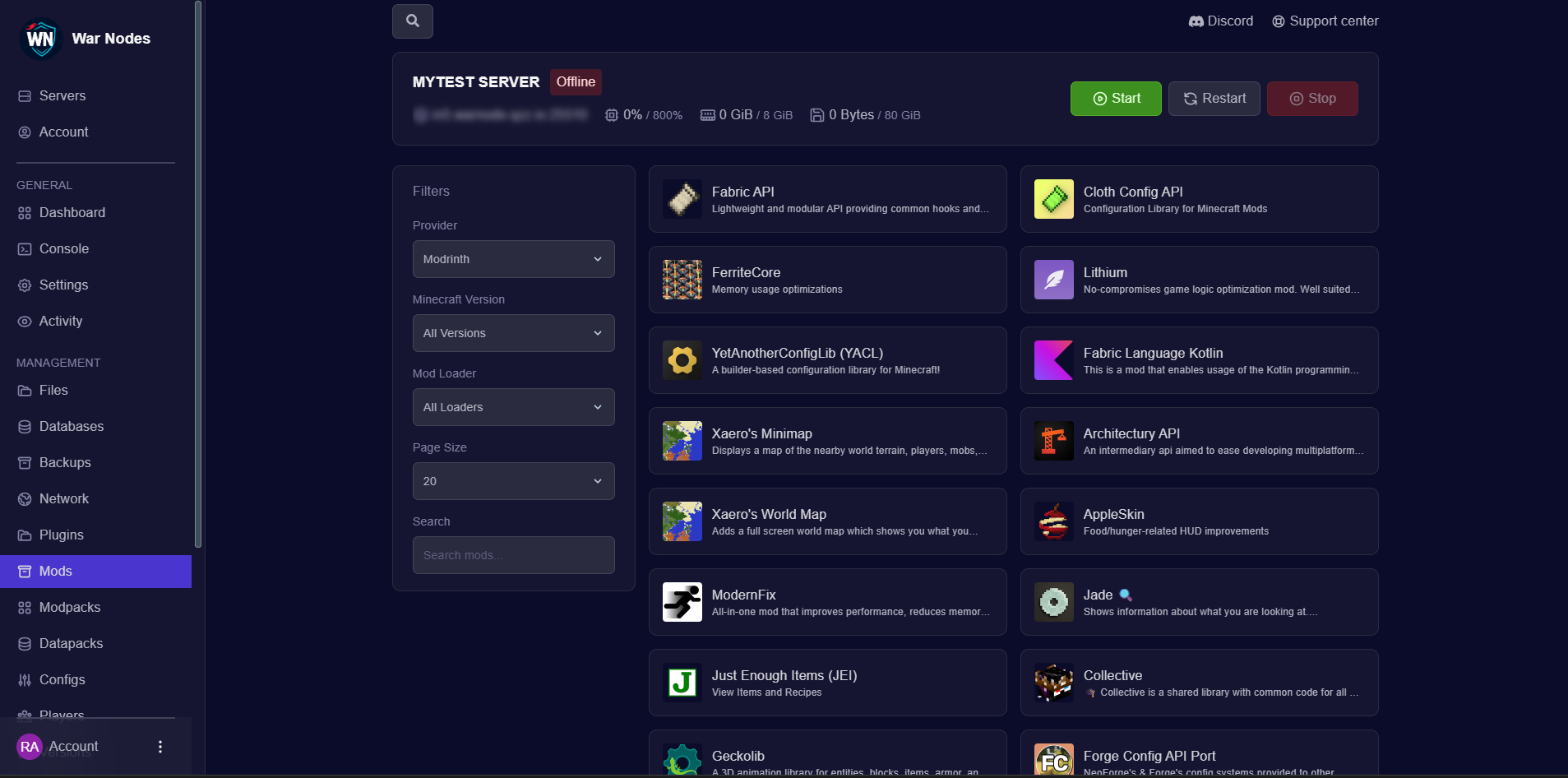Open the Architectury API title

tap(1131, 433)
